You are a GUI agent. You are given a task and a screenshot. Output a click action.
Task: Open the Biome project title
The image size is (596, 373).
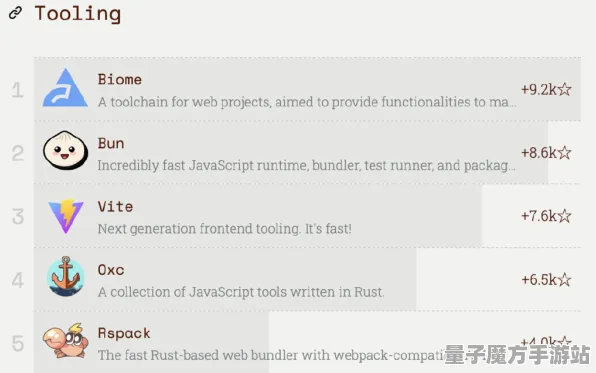click(x=120, y=79)
